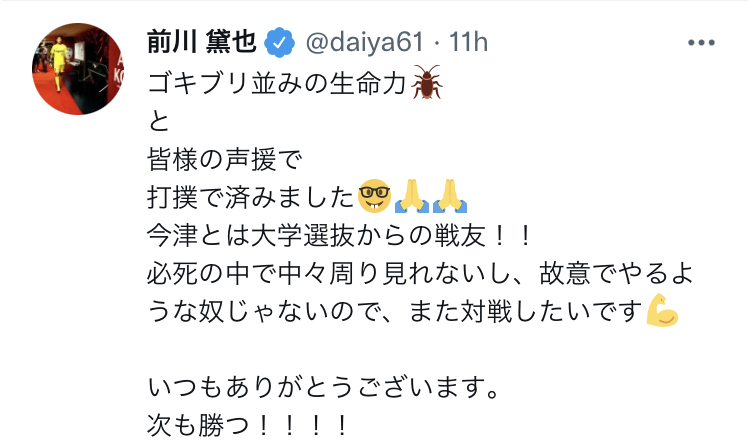Screen dimensions: 750x443
Task: Click the cockroach emoji
Action: click(x=427, y=82)
